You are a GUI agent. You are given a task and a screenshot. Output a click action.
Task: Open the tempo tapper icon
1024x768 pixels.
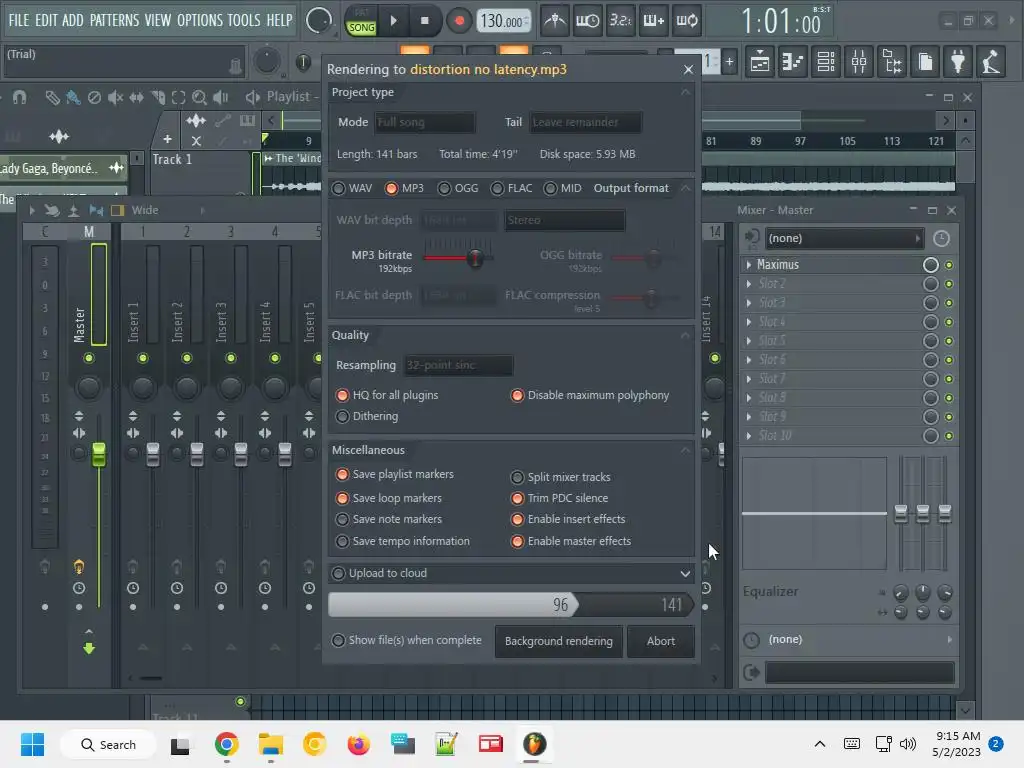[991, 62]
